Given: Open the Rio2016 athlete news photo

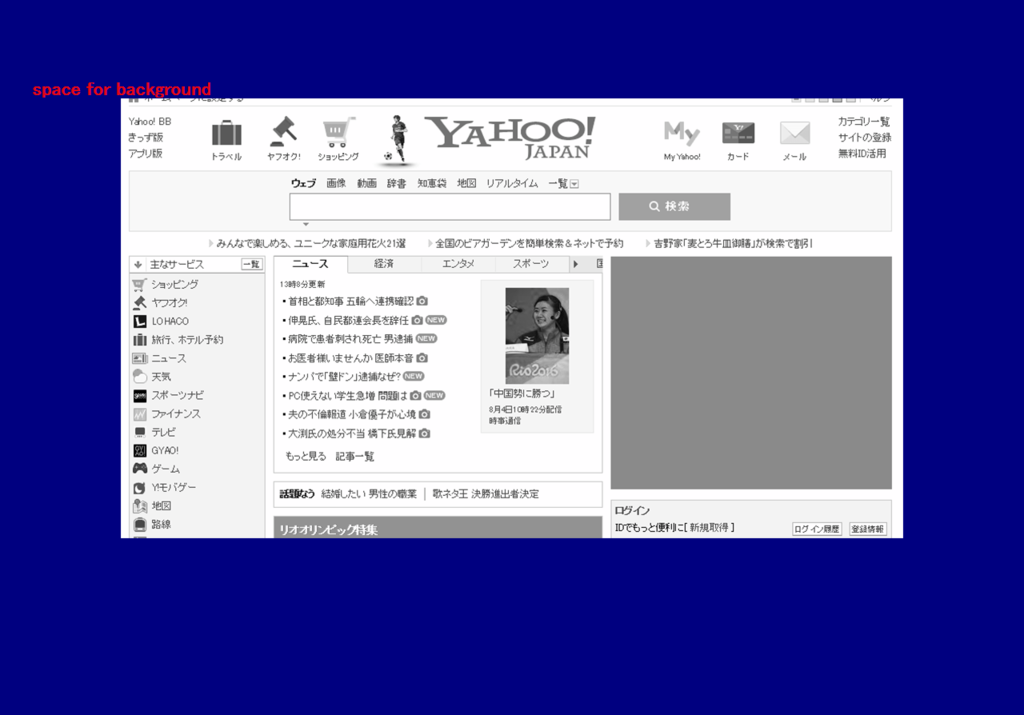Looking at the screenshot, I should tap(537, 336).
